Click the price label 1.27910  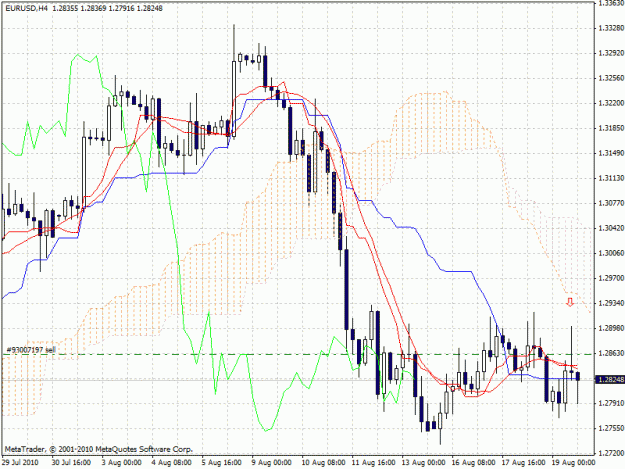click(x=611, y=404)
